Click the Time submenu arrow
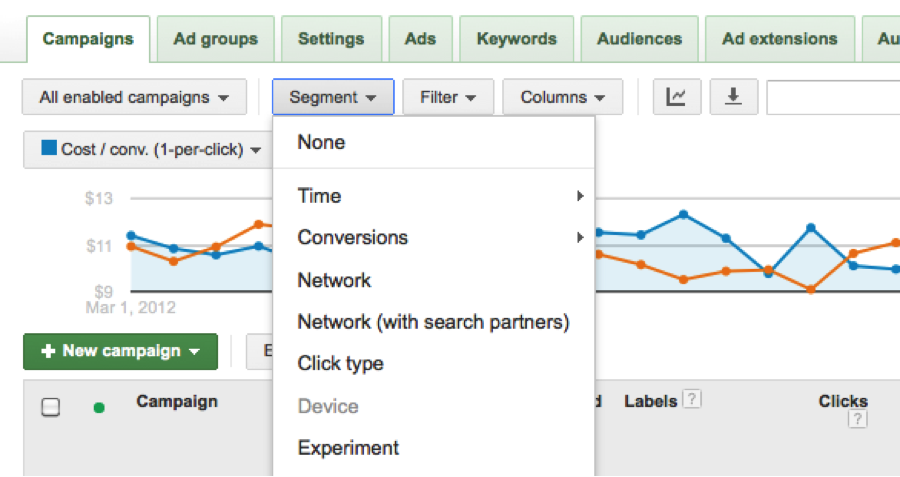The width and height of the screenshot is (900, 477). [x=580, y=196]
